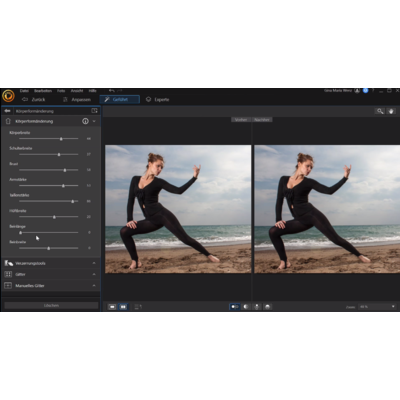Click the Nachher image preview
The width and height of the screenshot is (400, 400).
click(327, 209)
